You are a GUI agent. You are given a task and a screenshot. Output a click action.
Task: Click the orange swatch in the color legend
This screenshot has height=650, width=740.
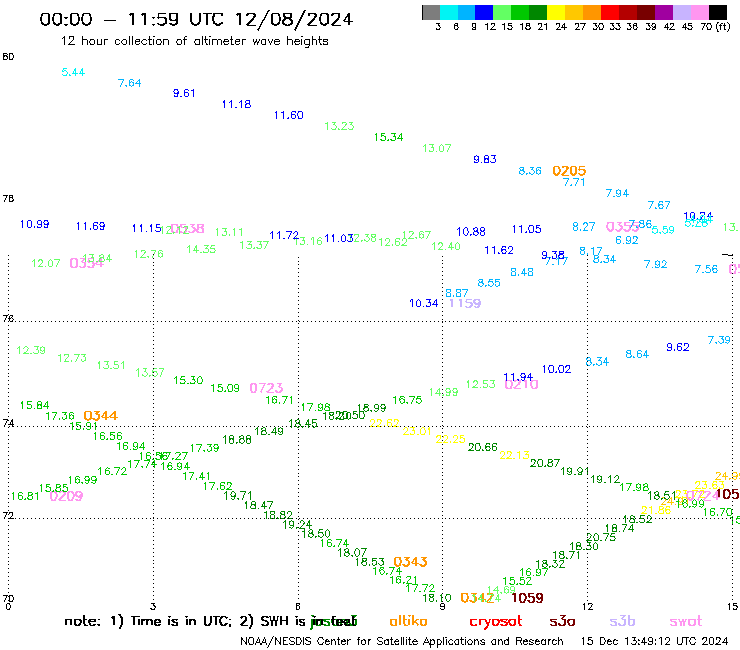click(591, 12)
